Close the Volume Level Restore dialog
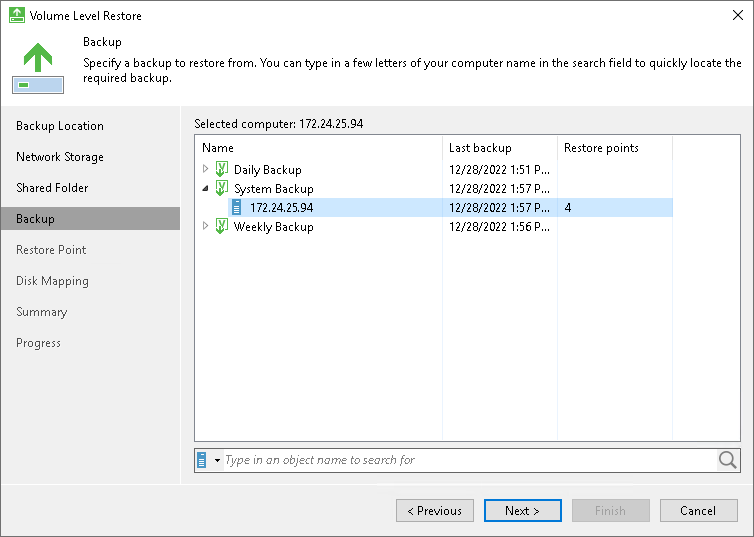The image size is (754, 537). (738, 15)
